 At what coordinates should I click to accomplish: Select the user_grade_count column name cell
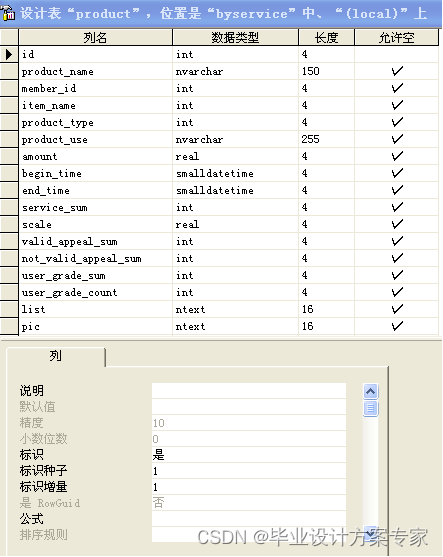tap(96, 293)
